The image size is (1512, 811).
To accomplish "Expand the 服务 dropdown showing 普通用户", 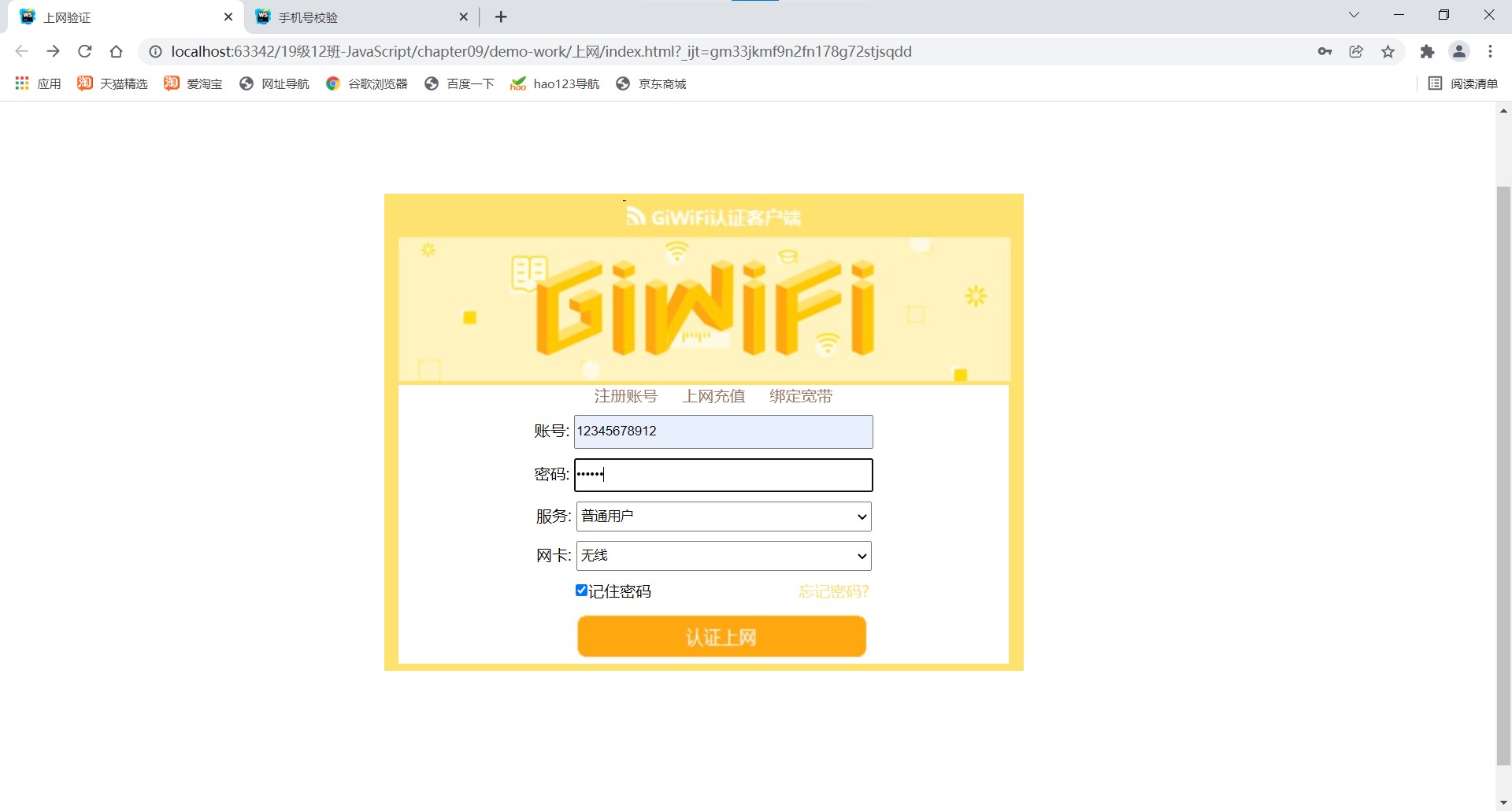I will [724, 517].
